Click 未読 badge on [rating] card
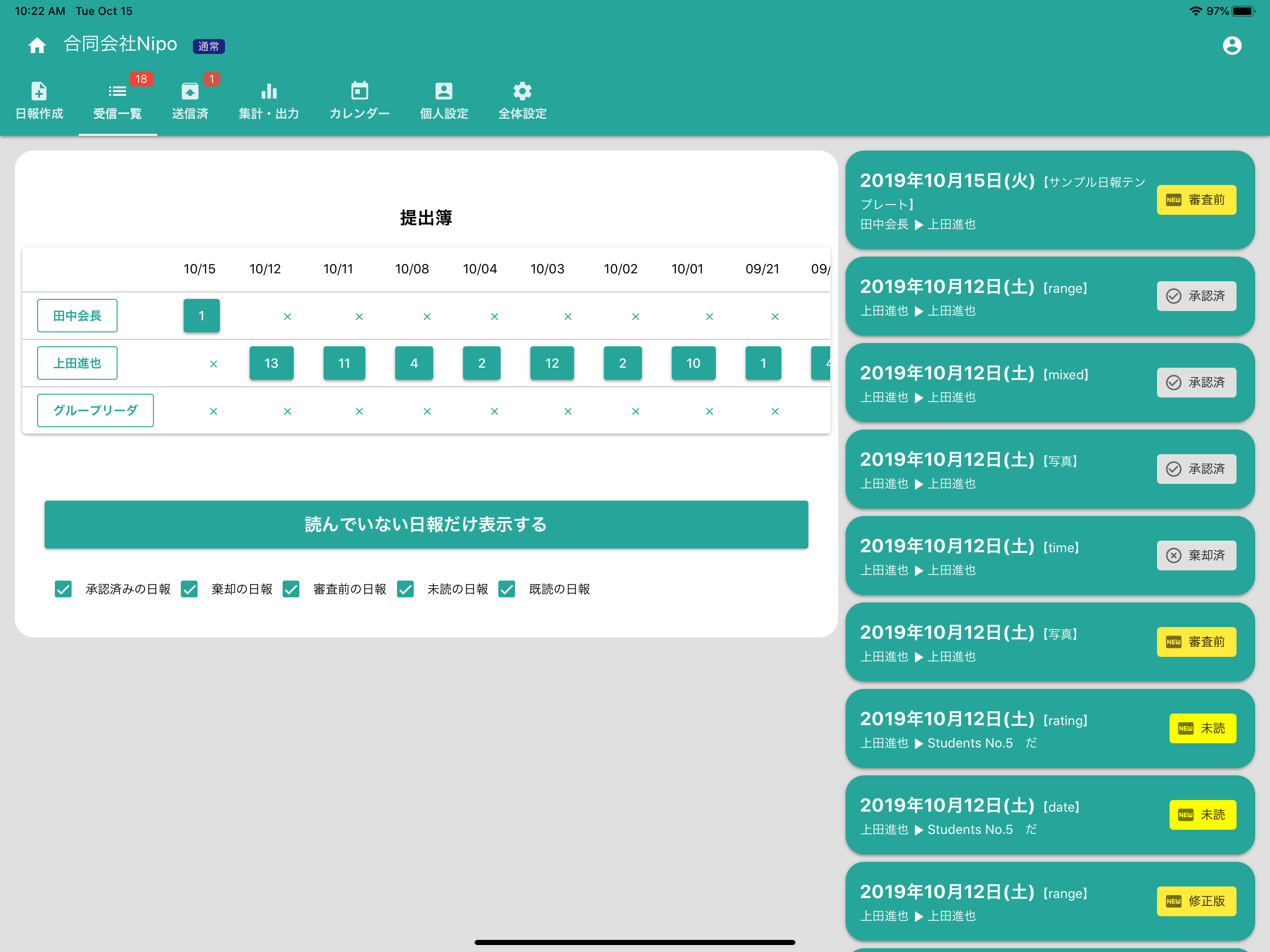This screenshot has width=1270, height=952. [x=1203, y=728]
